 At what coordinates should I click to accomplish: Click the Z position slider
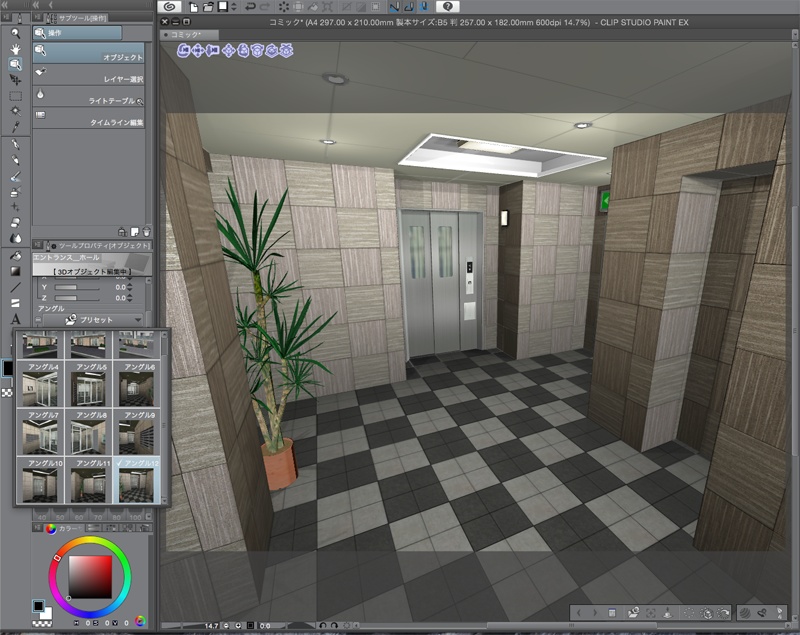pyautogui.click(x=77, y=298)
